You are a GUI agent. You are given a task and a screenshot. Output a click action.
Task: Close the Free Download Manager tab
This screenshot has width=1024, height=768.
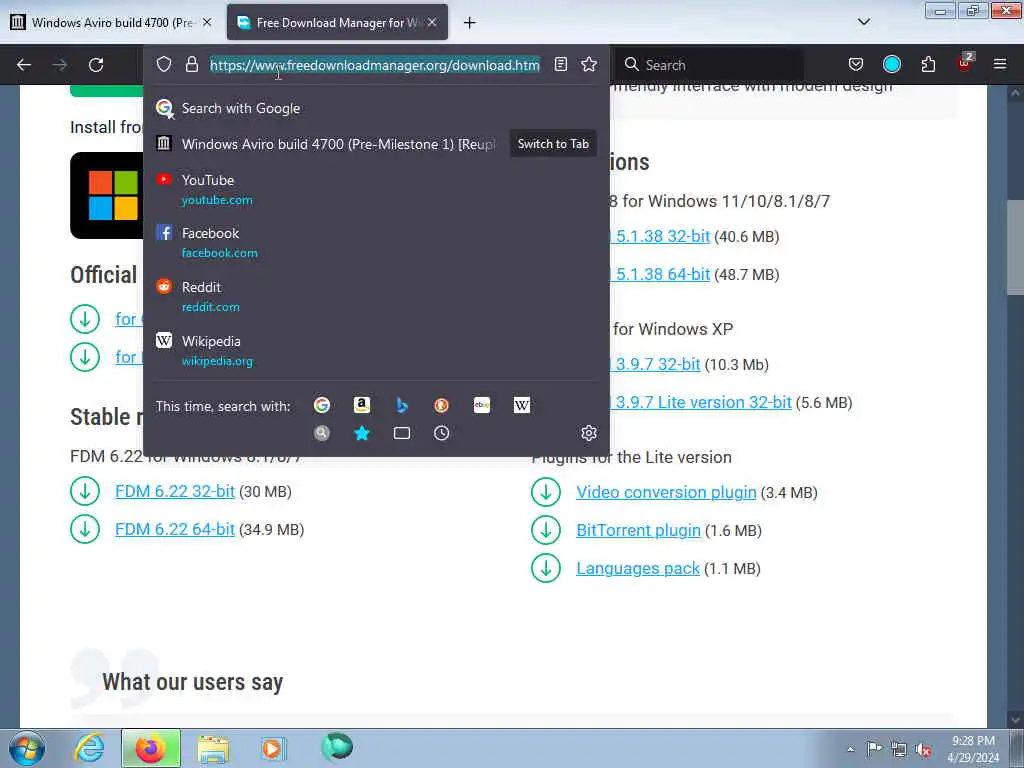(x=432, y=22)
